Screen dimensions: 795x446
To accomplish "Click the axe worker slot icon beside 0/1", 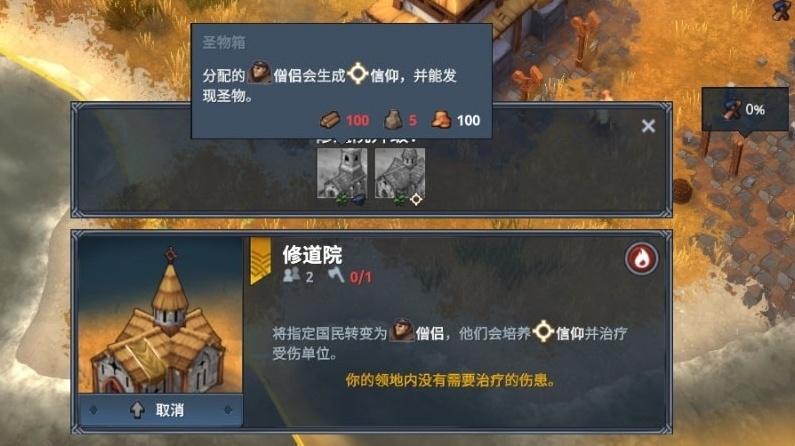I will pos(335,275).
